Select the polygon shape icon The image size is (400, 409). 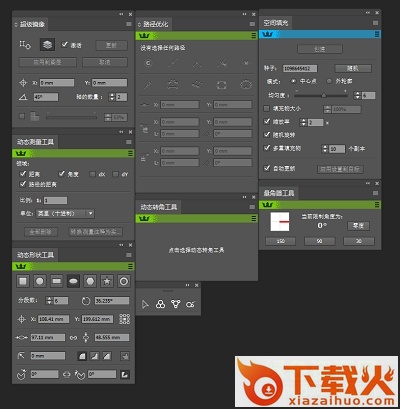(90, 281)
